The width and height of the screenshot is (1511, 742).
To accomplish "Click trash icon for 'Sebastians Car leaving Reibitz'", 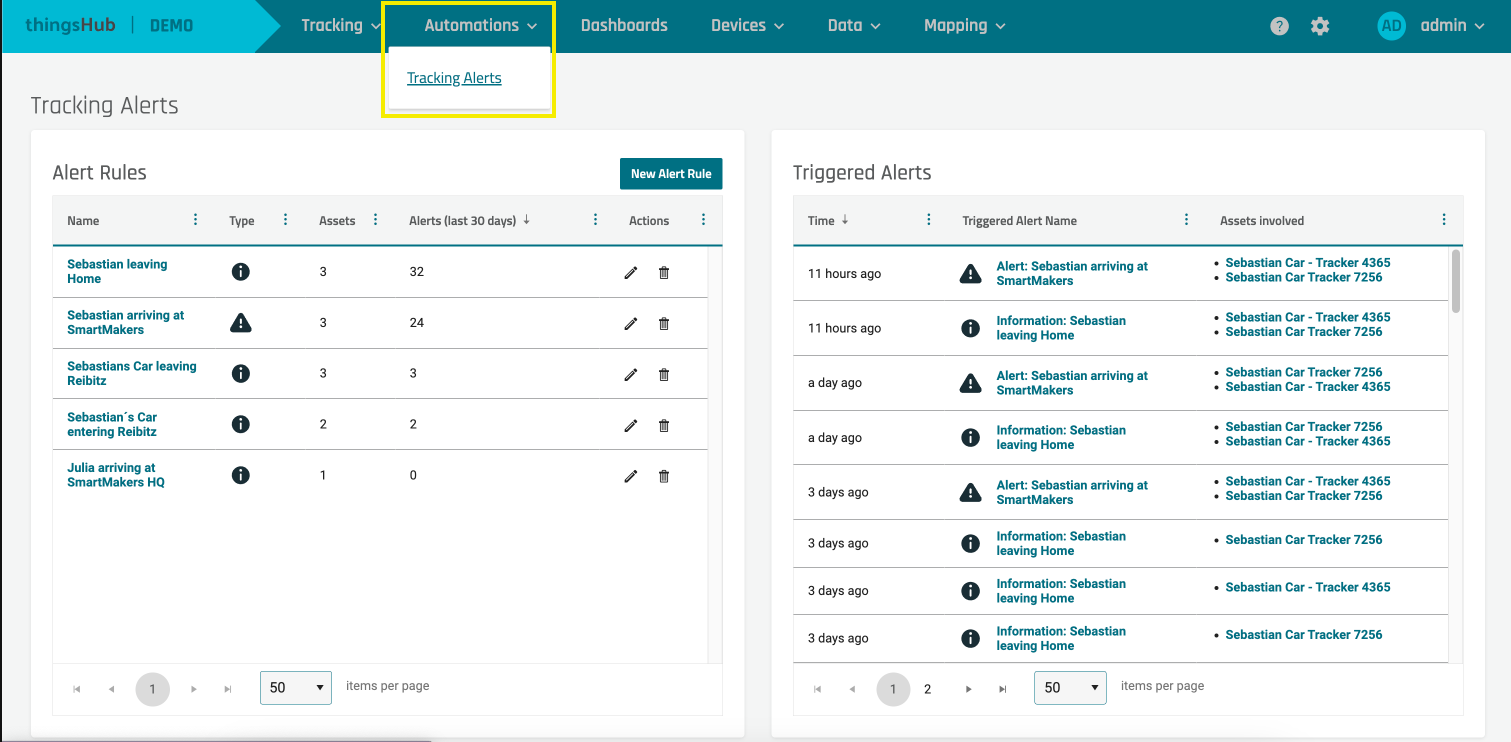I will [x=663, y=374].
